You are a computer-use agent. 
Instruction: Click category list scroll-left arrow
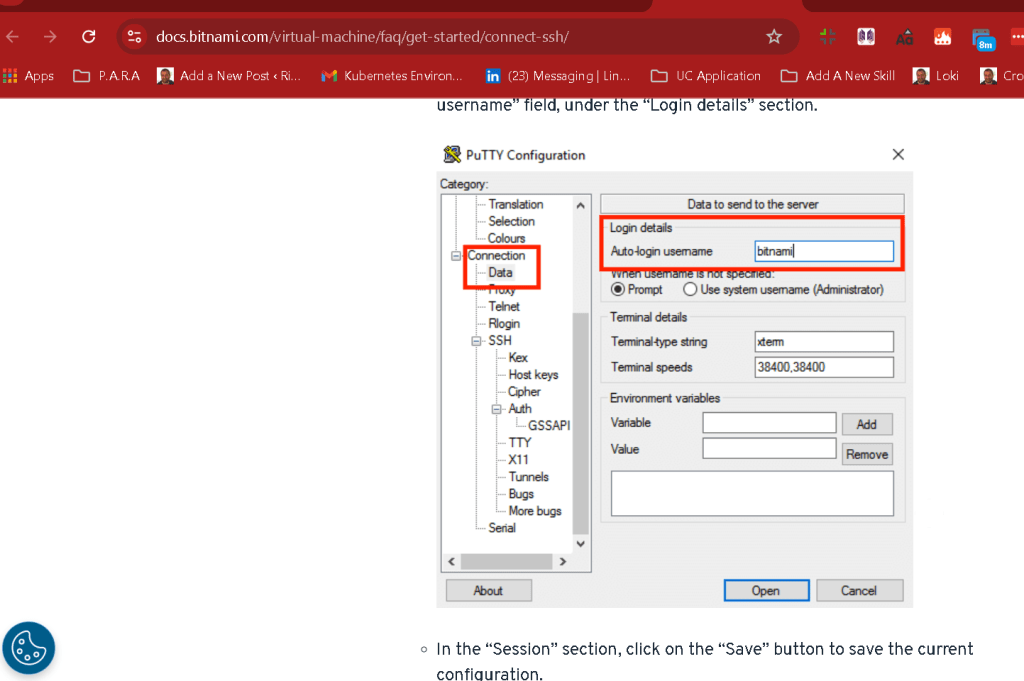tap(451, 562)
